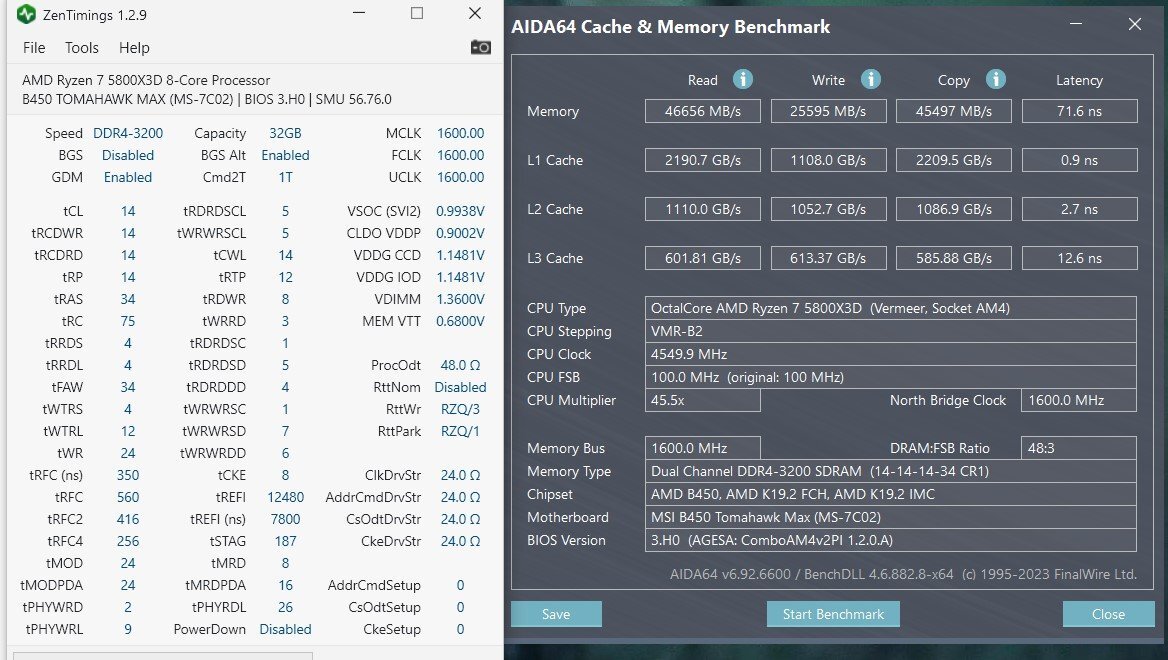The width and height of the screenshot is (1168, 660).
Task: Click the CPU Stepping field VMR-B2
Action: (x=891, y=331)
